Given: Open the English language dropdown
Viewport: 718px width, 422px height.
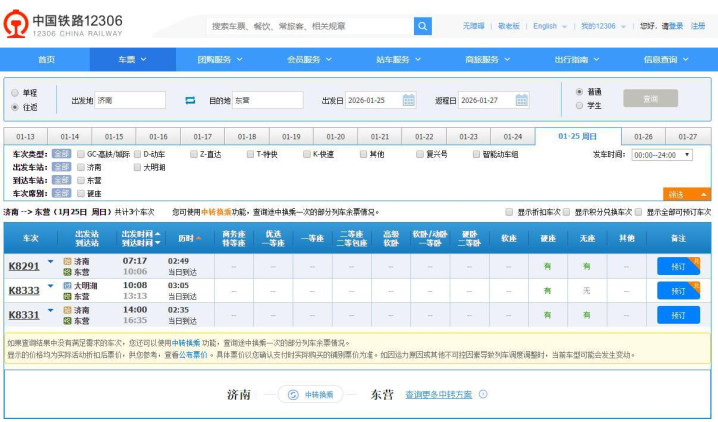Looking at the screenshot, I should [549, 26].
